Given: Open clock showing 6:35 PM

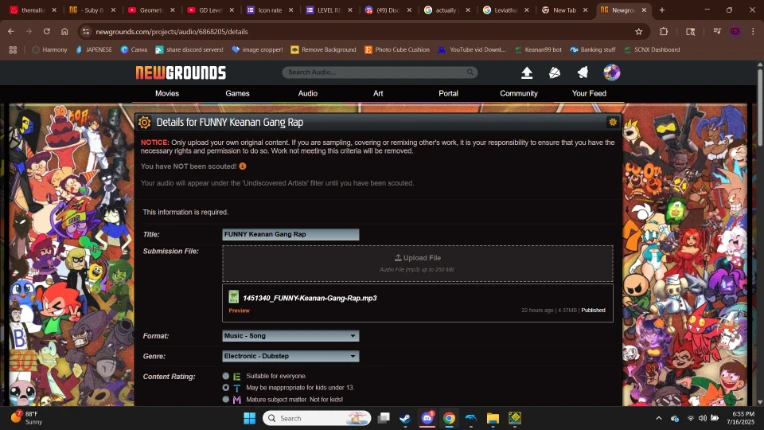Looking at the screenshot, I should tap(741, 418).
